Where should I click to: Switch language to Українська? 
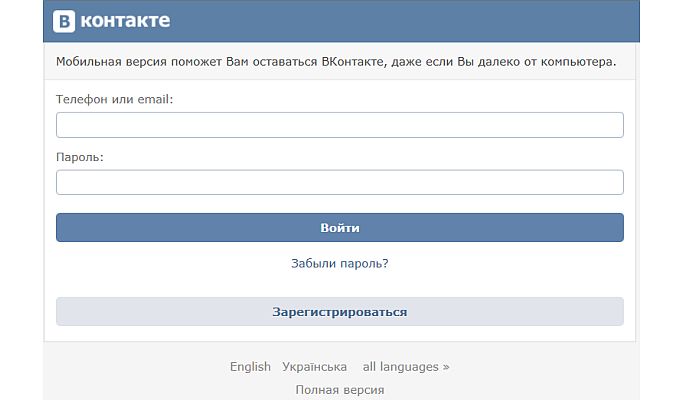point(314,367)
